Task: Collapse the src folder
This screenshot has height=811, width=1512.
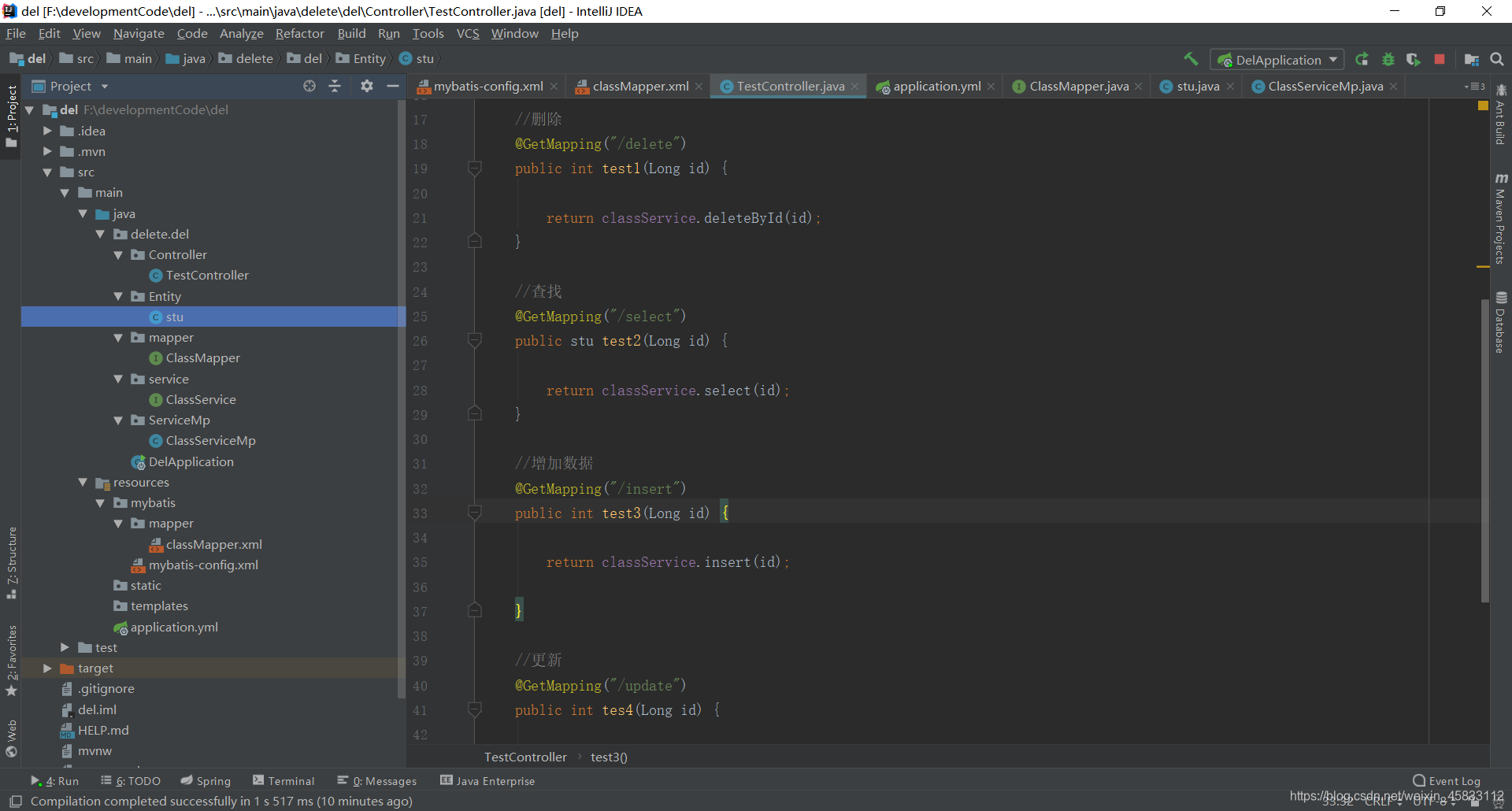Action: tap(47, 172)
